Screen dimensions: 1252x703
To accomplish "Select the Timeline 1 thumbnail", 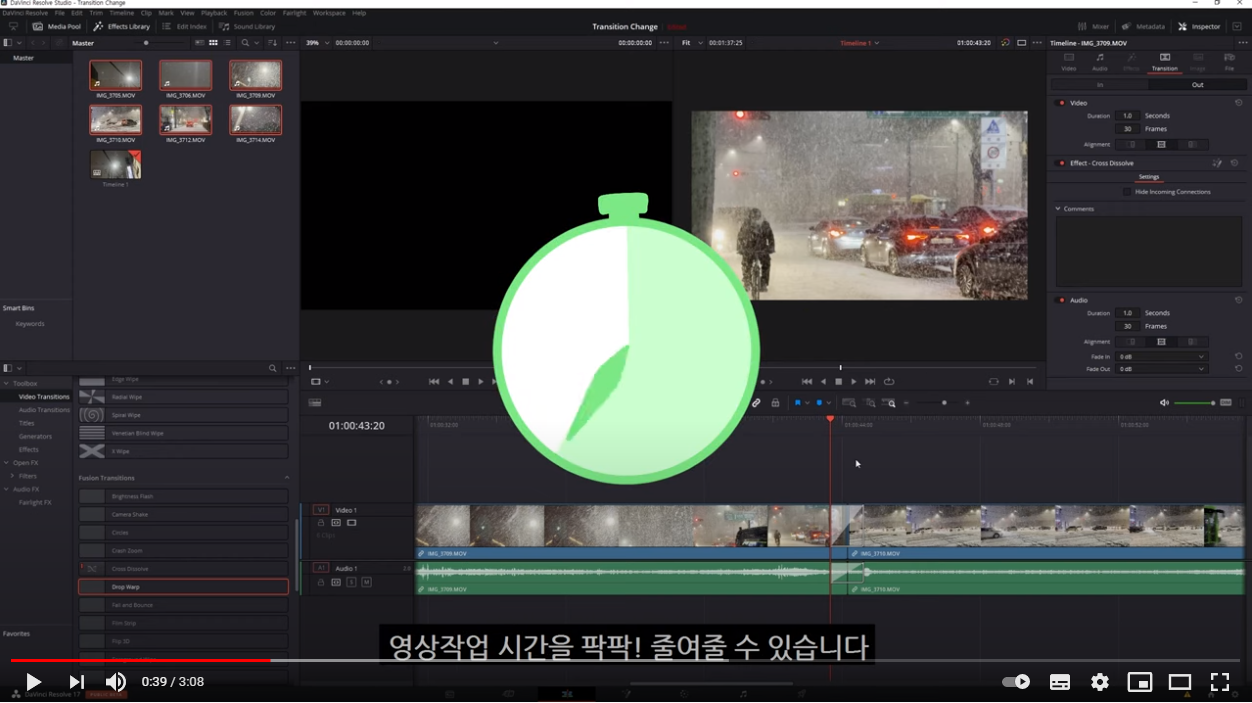I will 115,165.
